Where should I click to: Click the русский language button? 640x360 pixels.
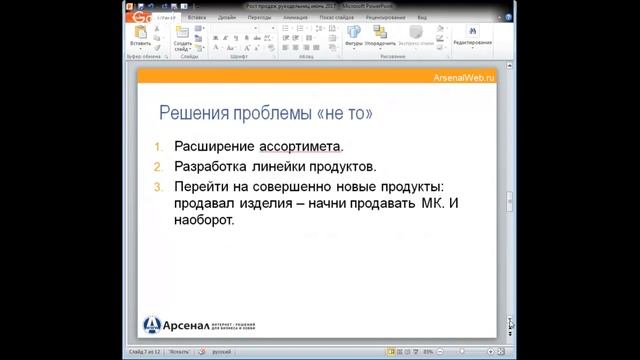[222, 351]
